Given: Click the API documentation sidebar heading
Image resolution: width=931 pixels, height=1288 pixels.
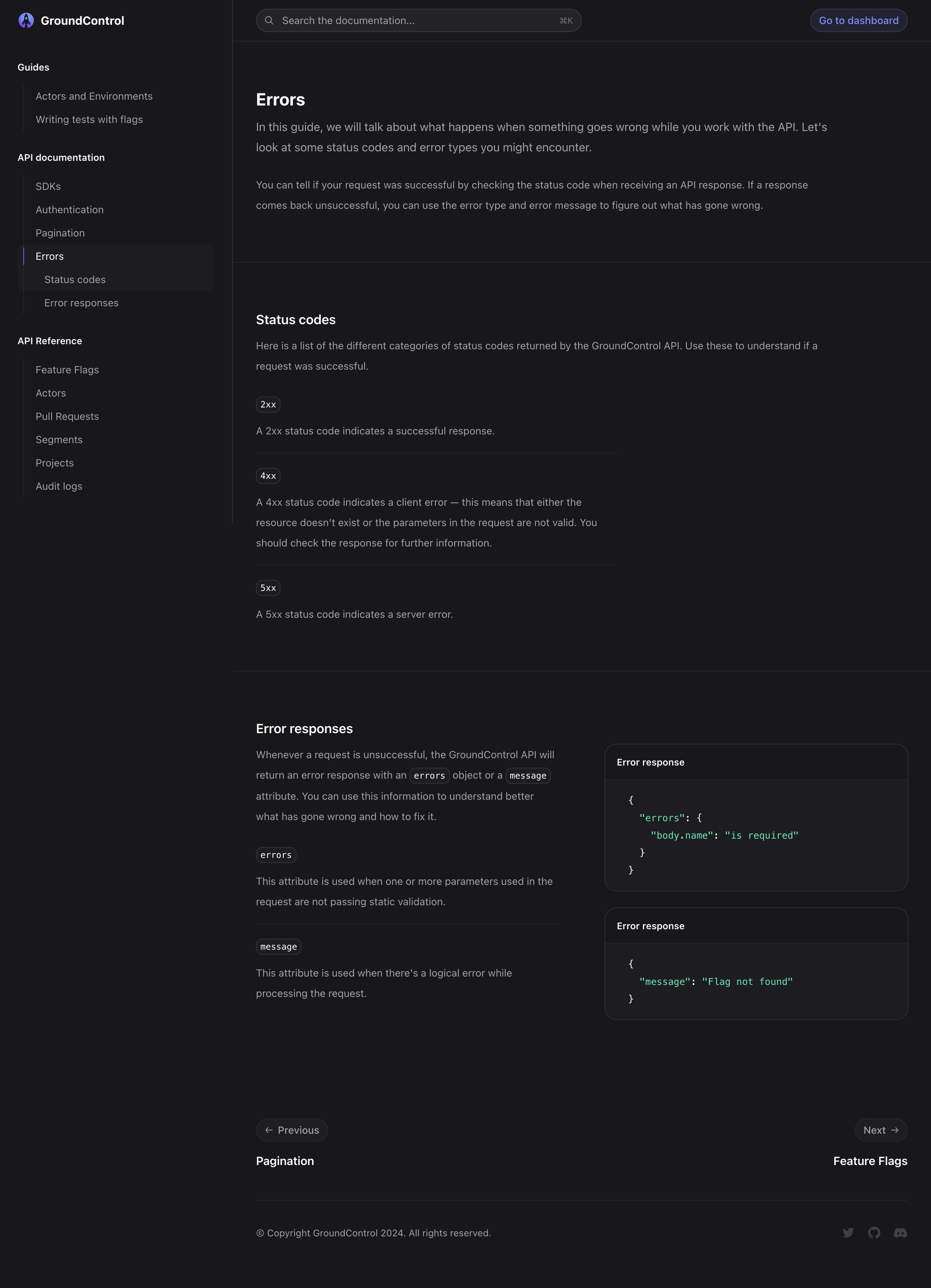Looking at the screenshot, I should point(61,157).
